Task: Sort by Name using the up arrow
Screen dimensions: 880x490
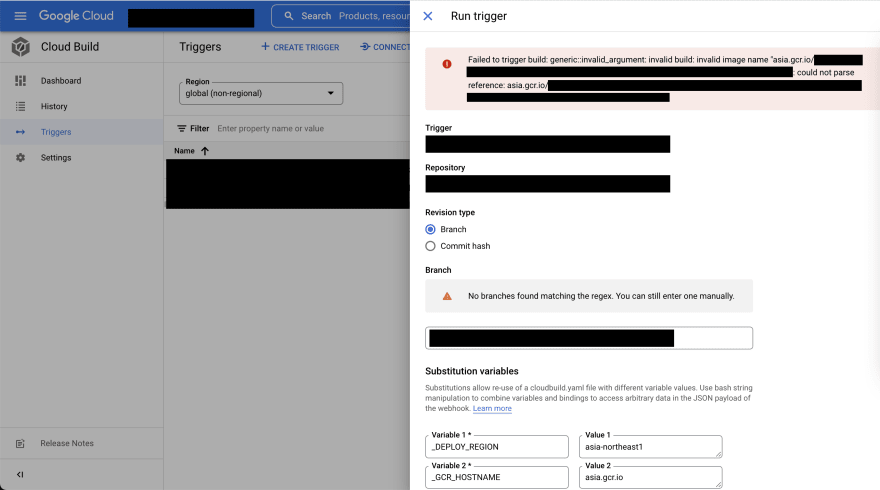Action: [205, 151]
